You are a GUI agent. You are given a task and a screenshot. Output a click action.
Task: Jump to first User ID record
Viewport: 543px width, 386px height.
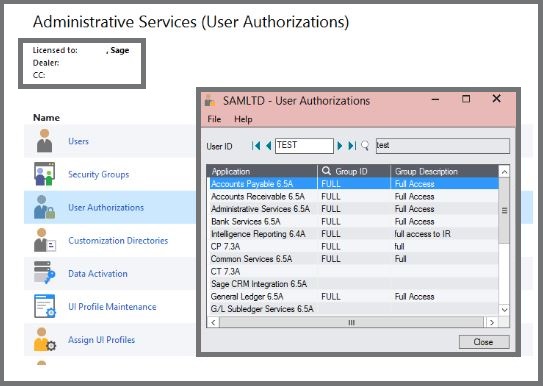[256, 146]
